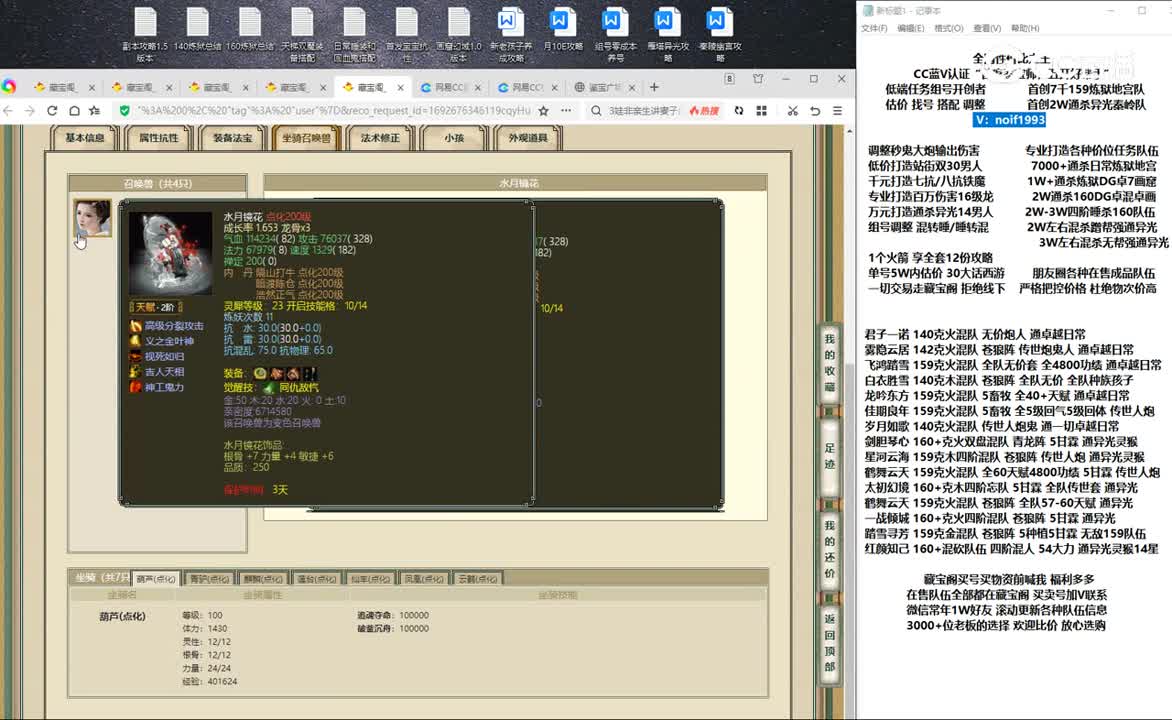Open the 画窟幻域1.0版本 desktop file
The image size is (1172, 720).
point(458,34)
